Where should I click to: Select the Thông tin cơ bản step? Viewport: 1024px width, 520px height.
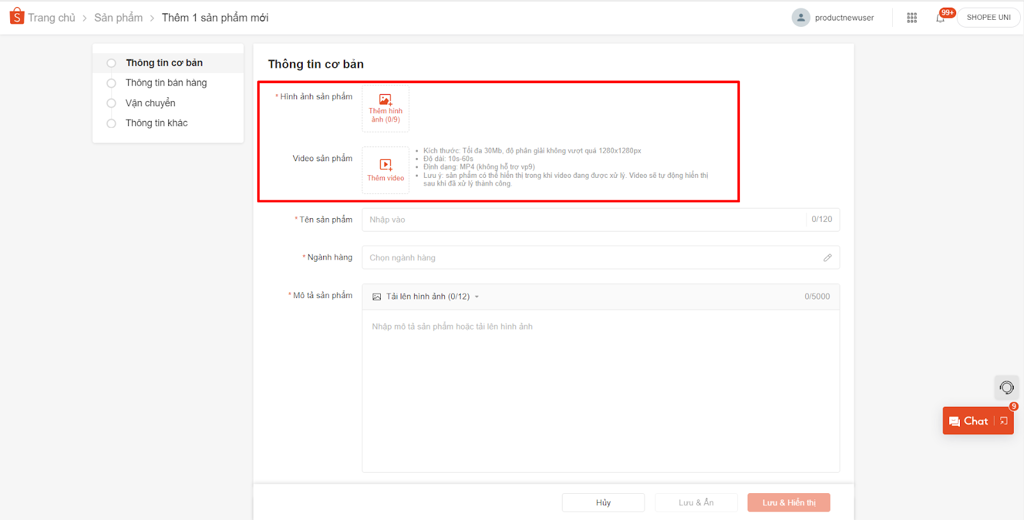coord(164,63)
